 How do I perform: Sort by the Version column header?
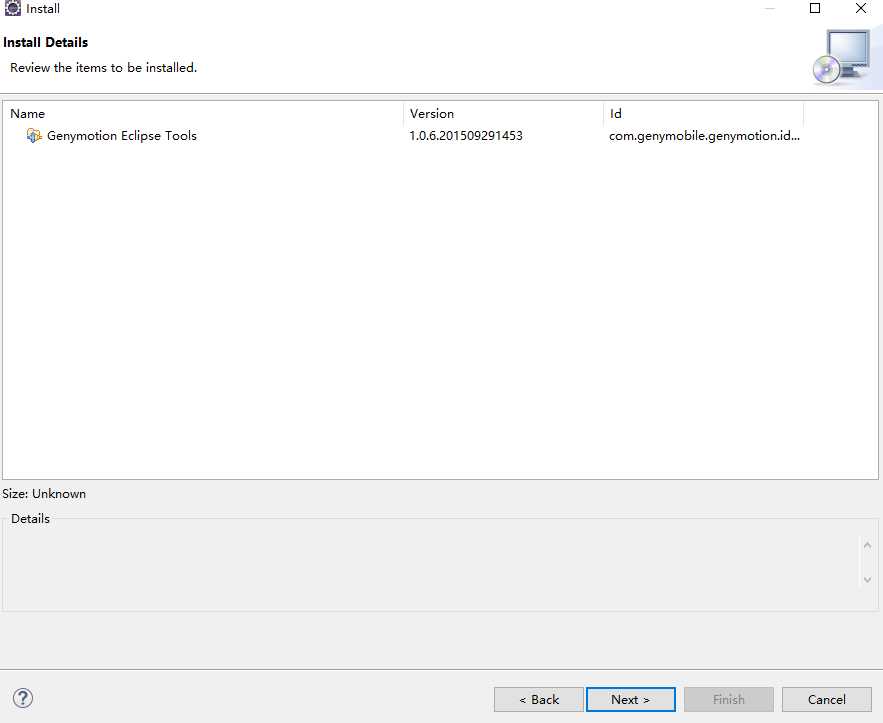[x=503, y=113]
